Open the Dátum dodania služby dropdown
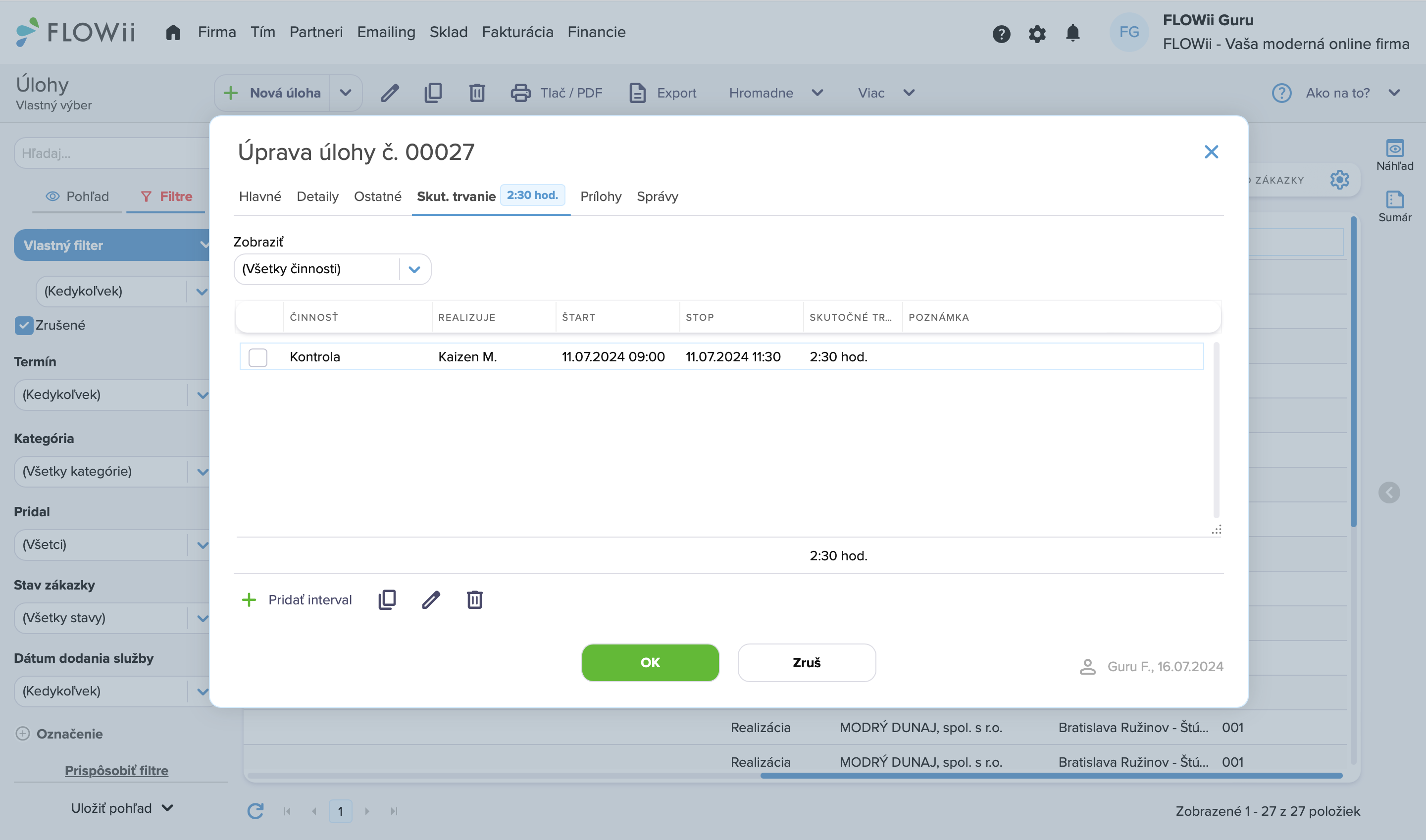1426x840 pixels. click(x=112, y=691)
